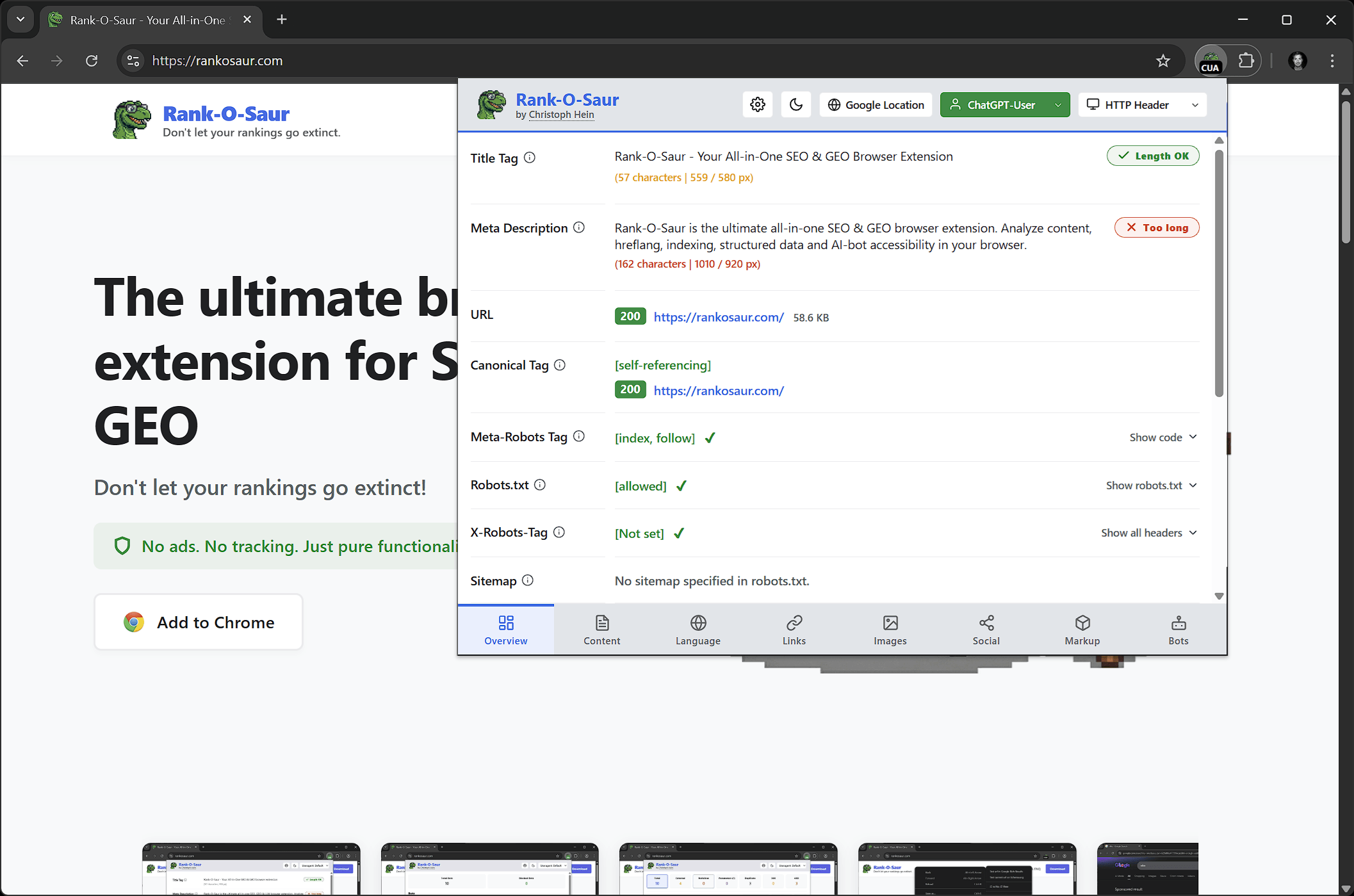The height and width of the screenshot is (896, 1354).
Task: Click the Title Tag info icon
Action: 530,158
